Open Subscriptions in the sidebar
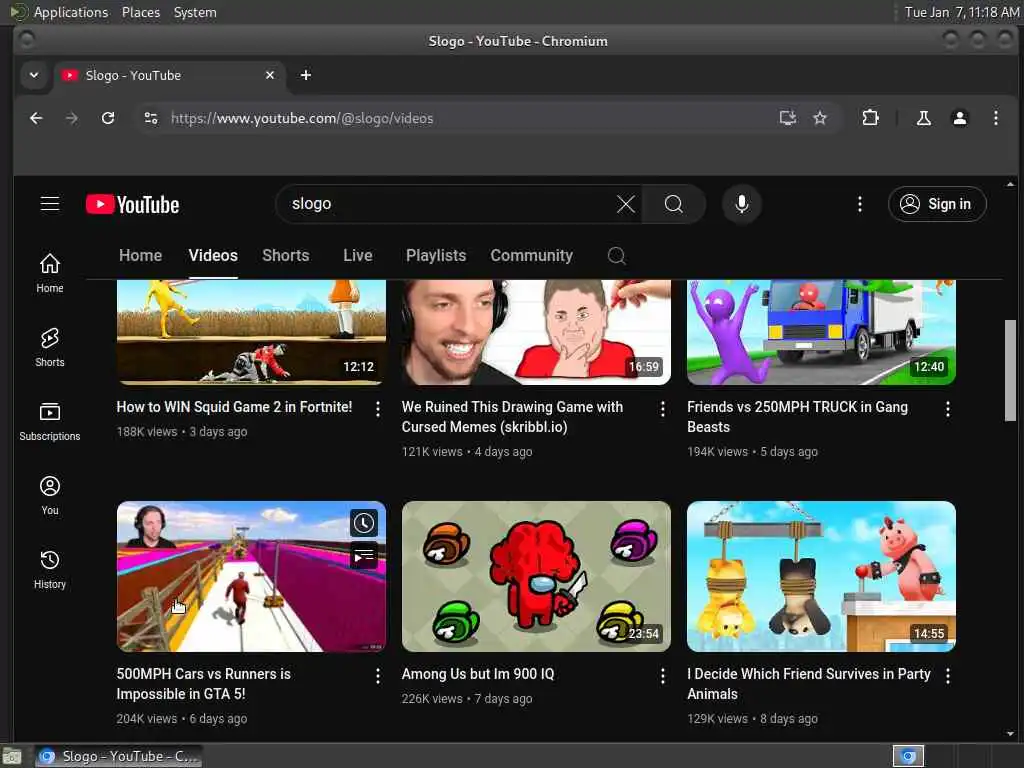This screenshot has height=768, width=1024. 50,421
